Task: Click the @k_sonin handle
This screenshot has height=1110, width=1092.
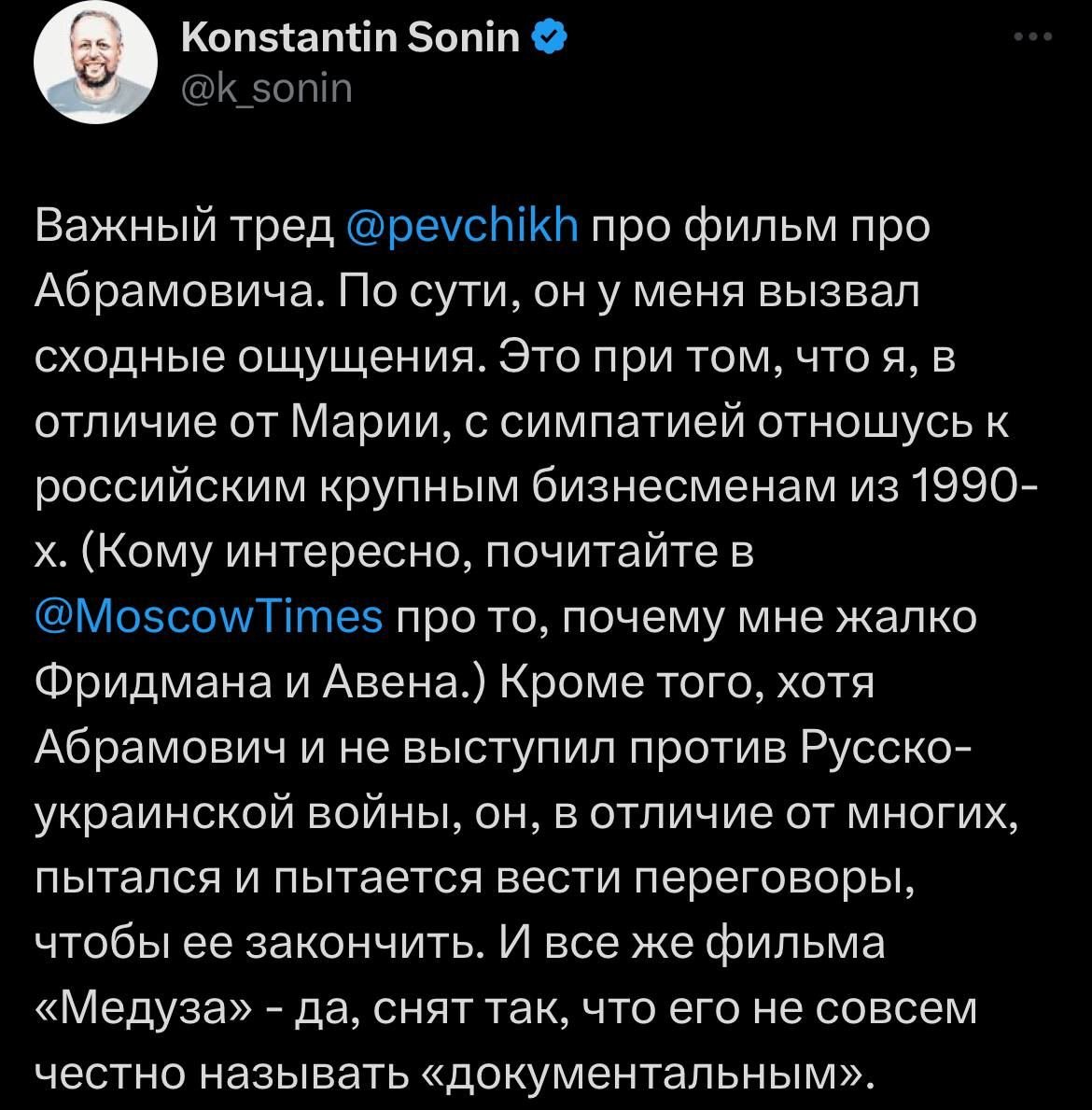Action: [265, 89]
